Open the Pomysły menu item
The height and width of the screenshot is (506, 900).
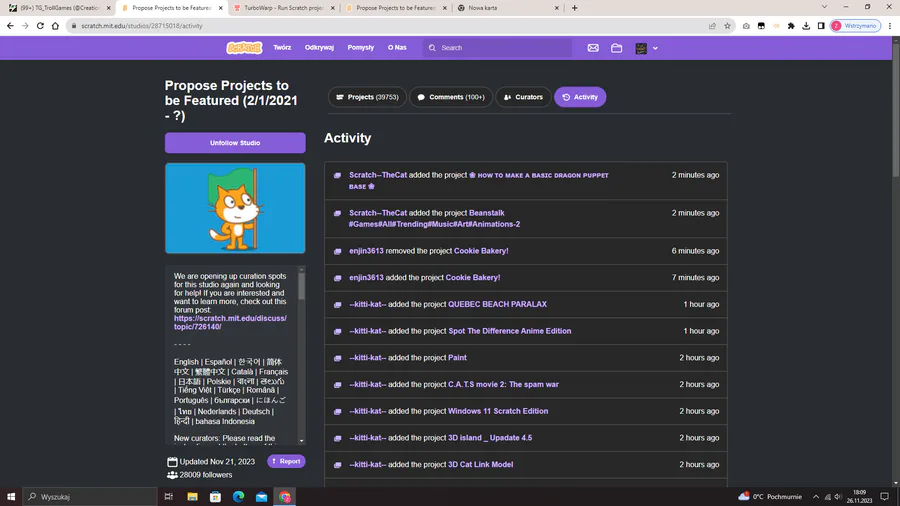pyautogui.click(x=360, y=48)
